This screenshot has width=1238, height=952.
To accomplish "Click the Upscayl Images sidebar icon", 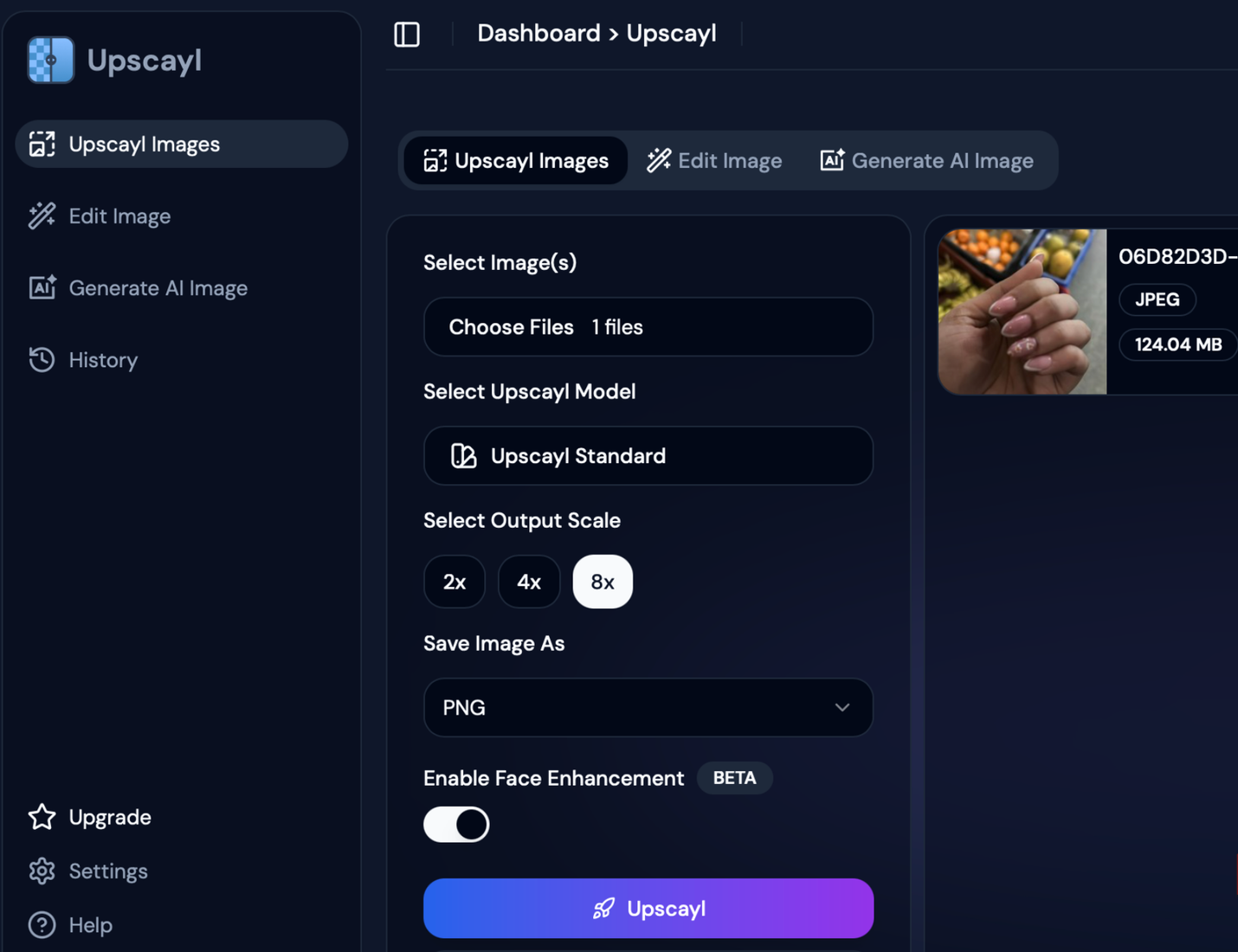I will coord(42,144).
